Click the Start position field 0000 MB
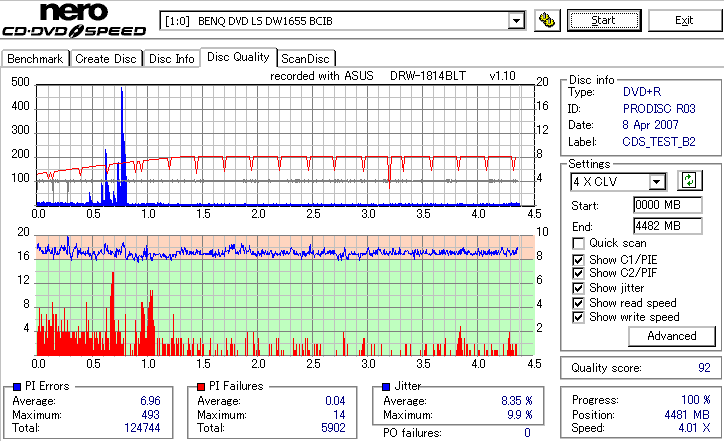724x441 pixels. tap(668, 205)
